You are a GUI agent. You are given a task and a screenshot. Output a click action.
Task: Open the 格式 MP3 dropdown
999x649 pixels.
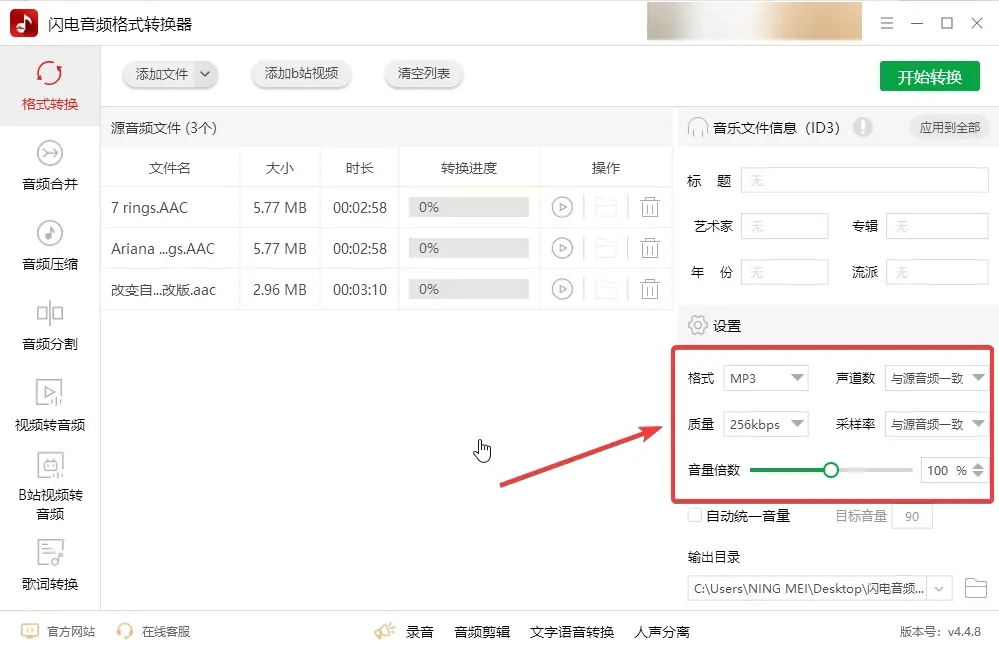(x=766, y=378)
